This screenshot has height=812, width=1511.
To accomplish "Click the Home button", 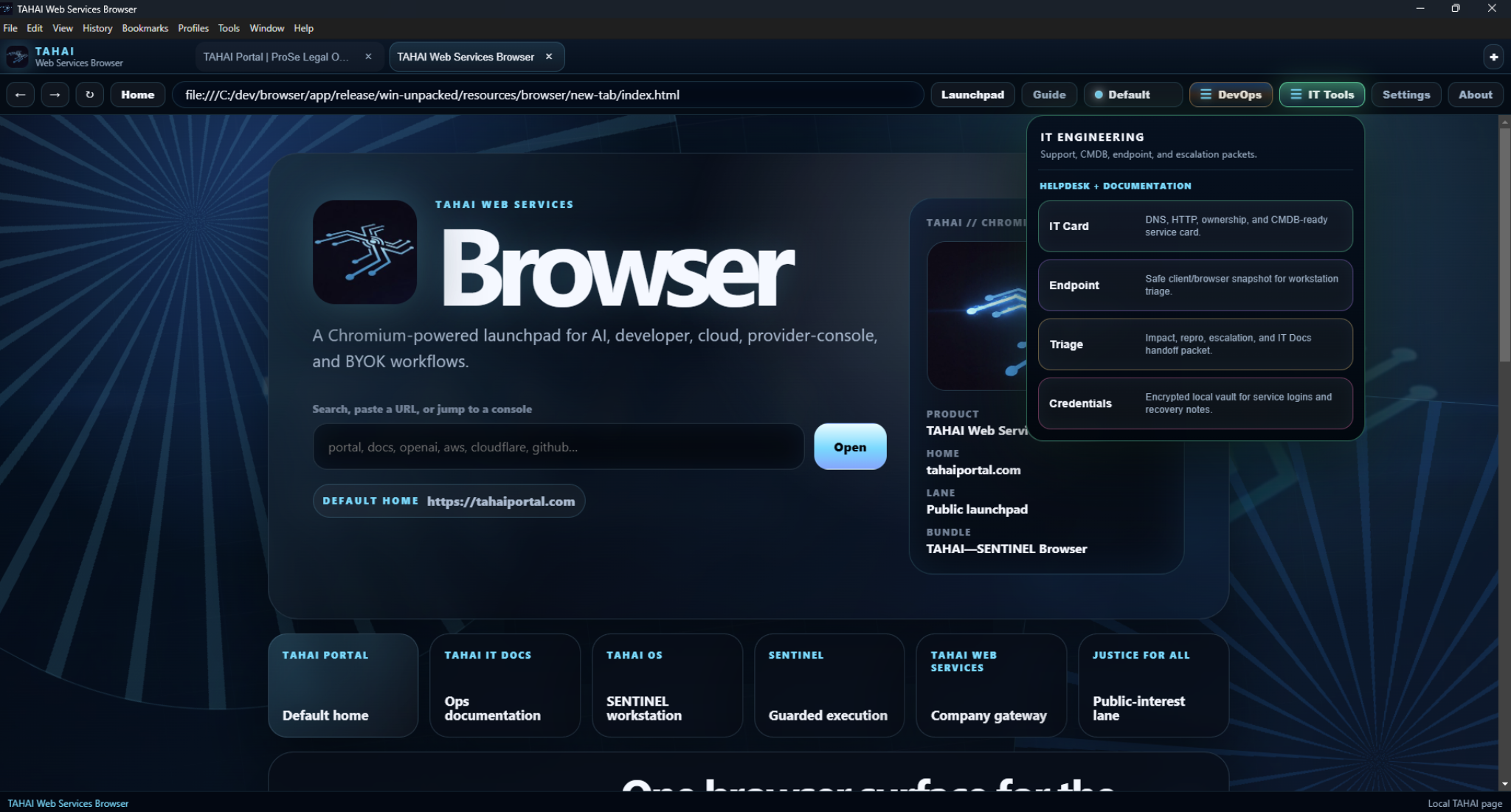I will [x=138, y=94].
